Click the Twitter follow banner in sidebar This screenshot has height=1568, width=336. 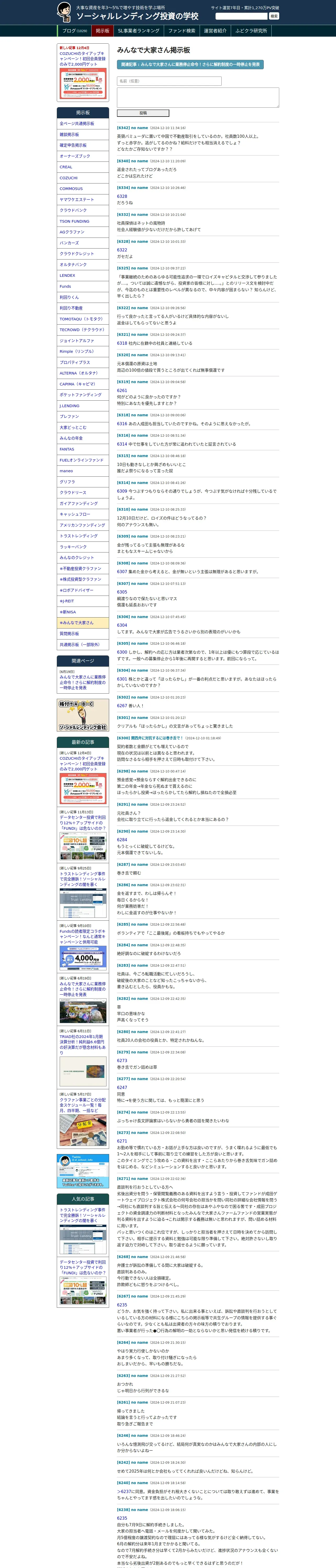[83, 1171]
